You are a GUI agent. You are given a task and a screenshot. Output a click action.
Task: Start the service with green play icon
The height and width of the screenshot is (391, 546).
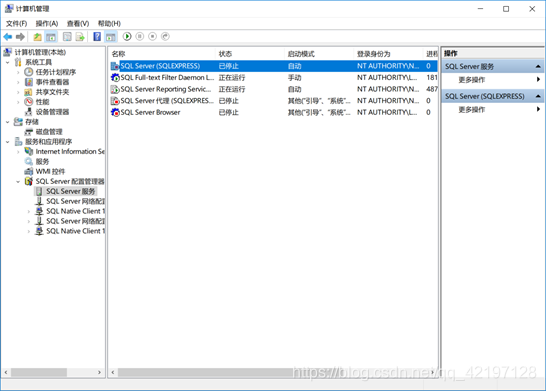[127, 36]
